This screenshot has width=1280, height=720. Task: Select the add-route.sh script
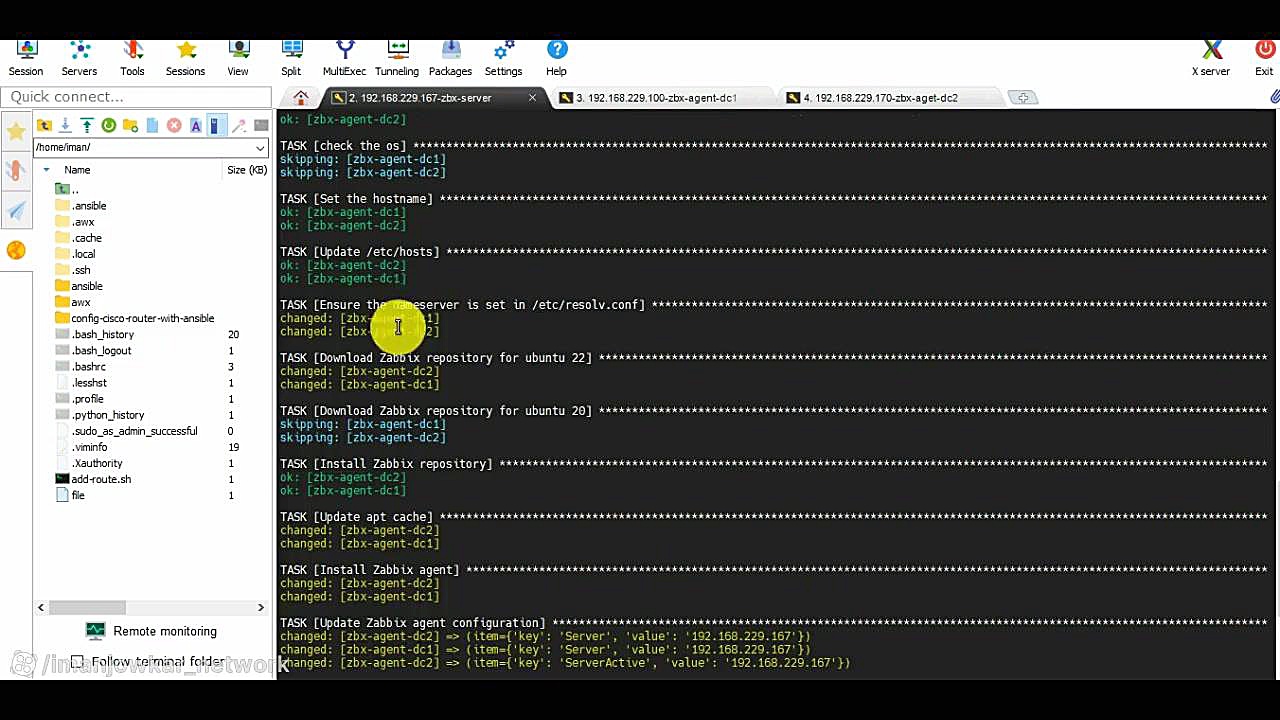click(93, 479)
